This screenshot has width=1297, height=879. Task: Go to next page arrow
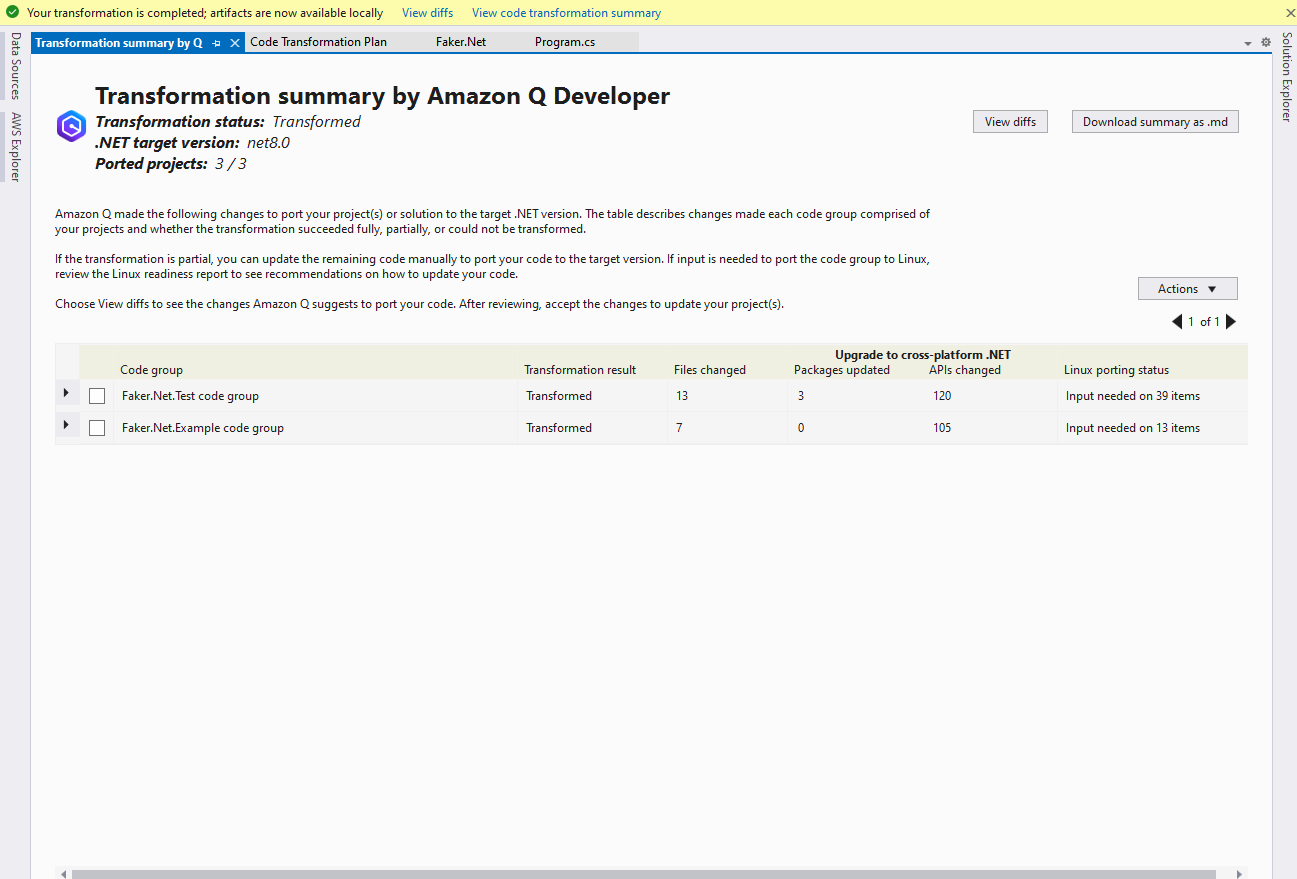coord(1231,322)
